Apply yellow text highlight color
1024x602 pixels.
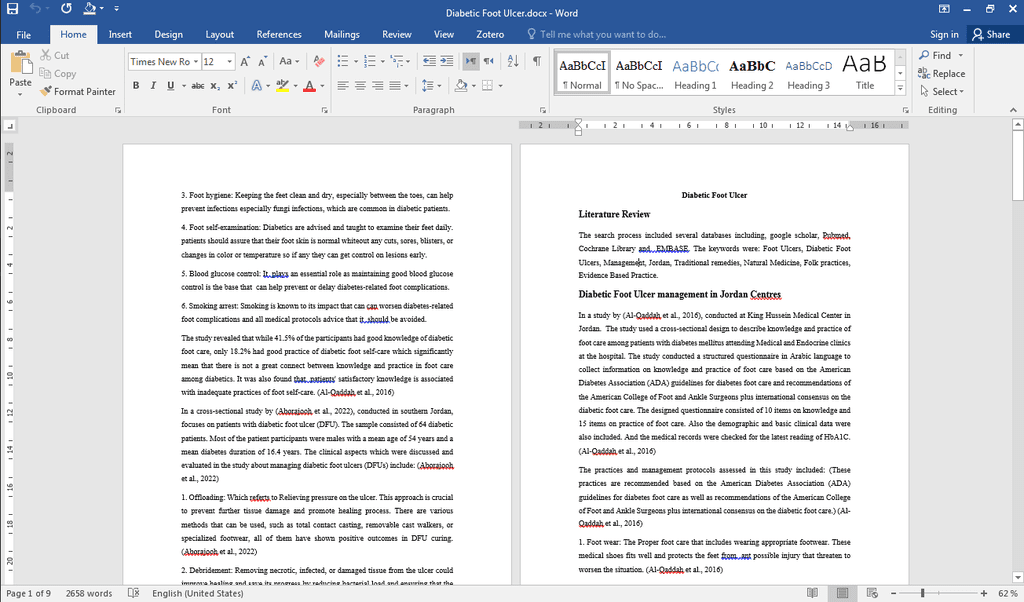(x=282, y=86)
